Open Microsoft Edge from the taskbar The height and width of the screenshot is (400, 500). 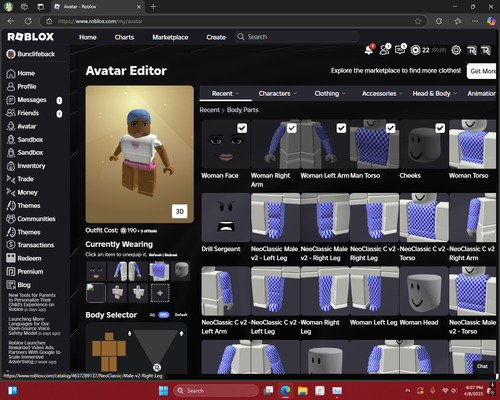pos(285,391)
